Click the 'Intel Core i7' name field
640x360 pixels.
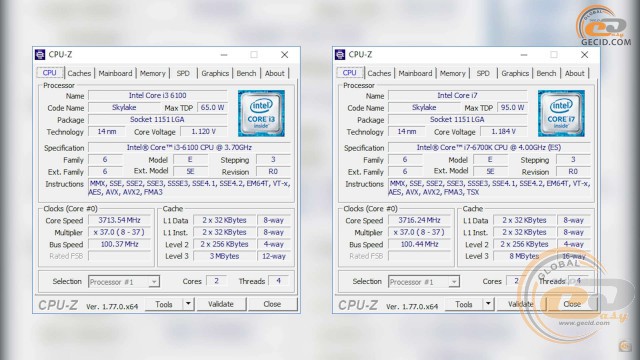coord(458,96)
